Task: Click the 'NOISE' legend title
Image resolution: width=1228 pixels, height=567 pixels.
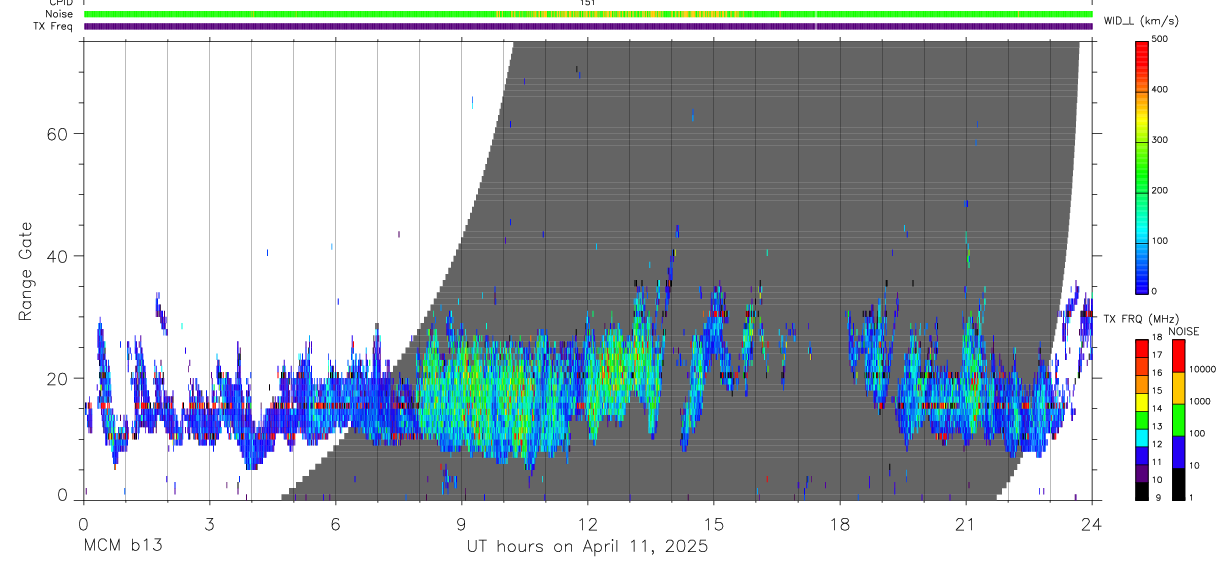Action: point(1183,331)
